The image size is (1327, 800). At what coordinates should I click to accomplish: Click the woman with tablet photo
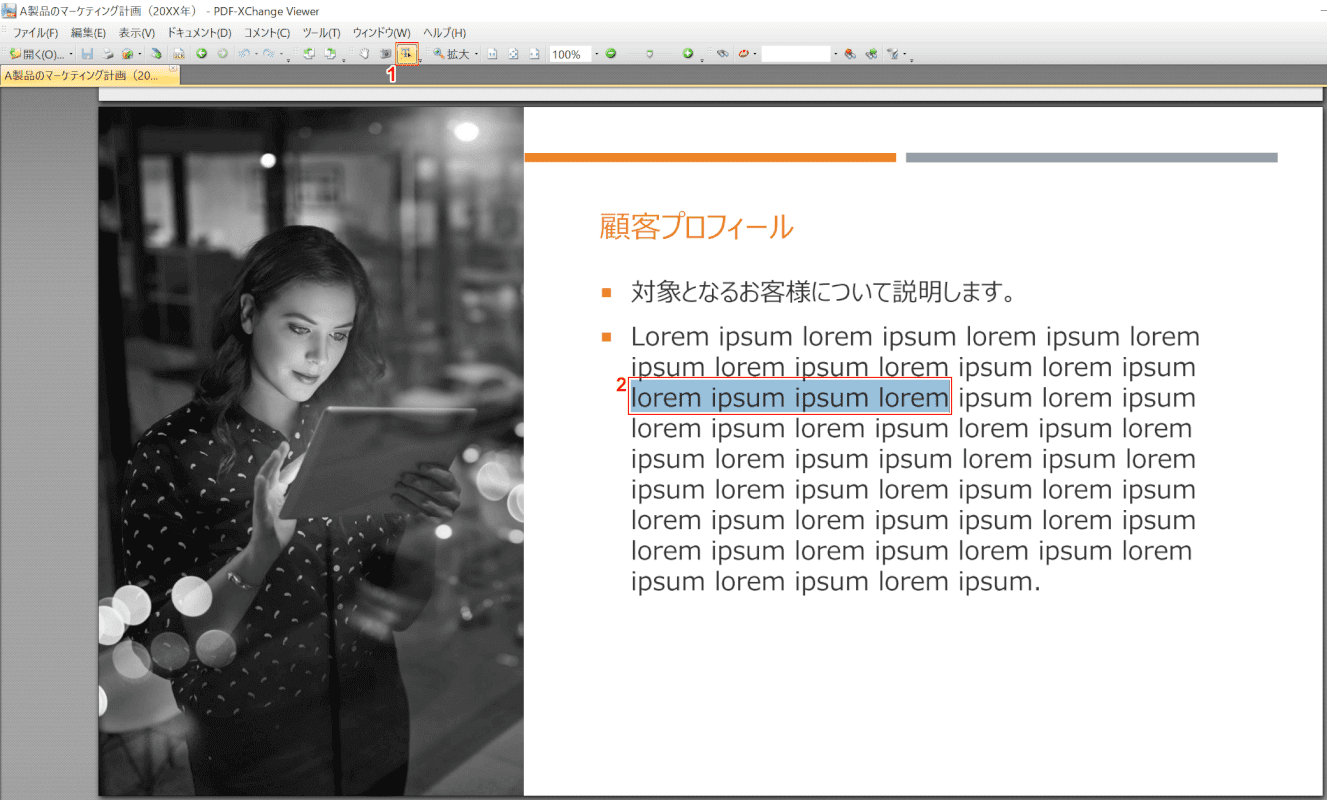311,451
